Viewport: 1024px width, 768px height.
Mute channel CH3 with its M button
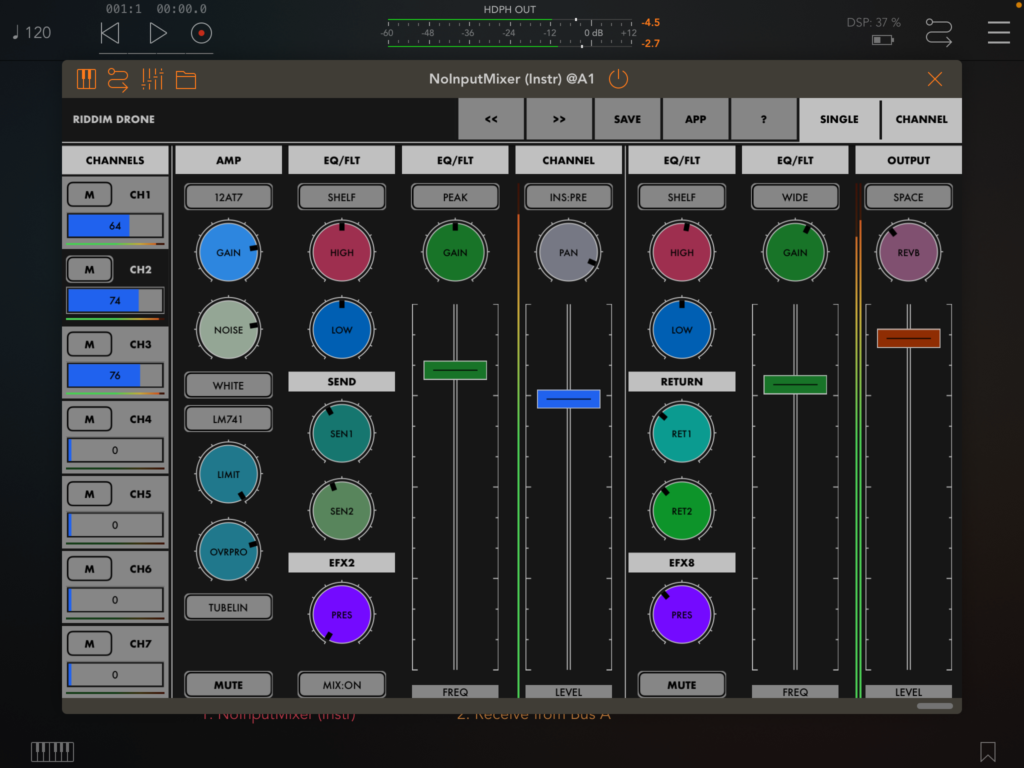click(x=89, y=344)
